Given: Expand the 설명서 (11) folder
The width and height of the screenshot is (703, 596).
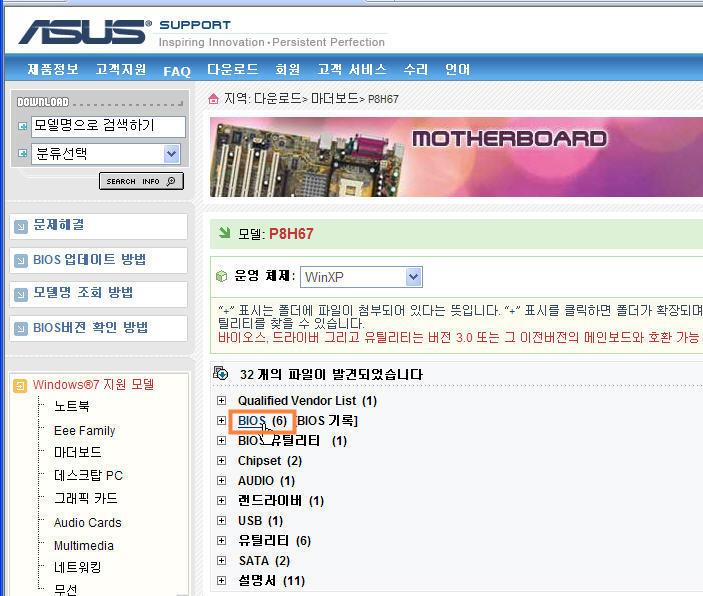Looking at the screenshot, I should (221, 581).
